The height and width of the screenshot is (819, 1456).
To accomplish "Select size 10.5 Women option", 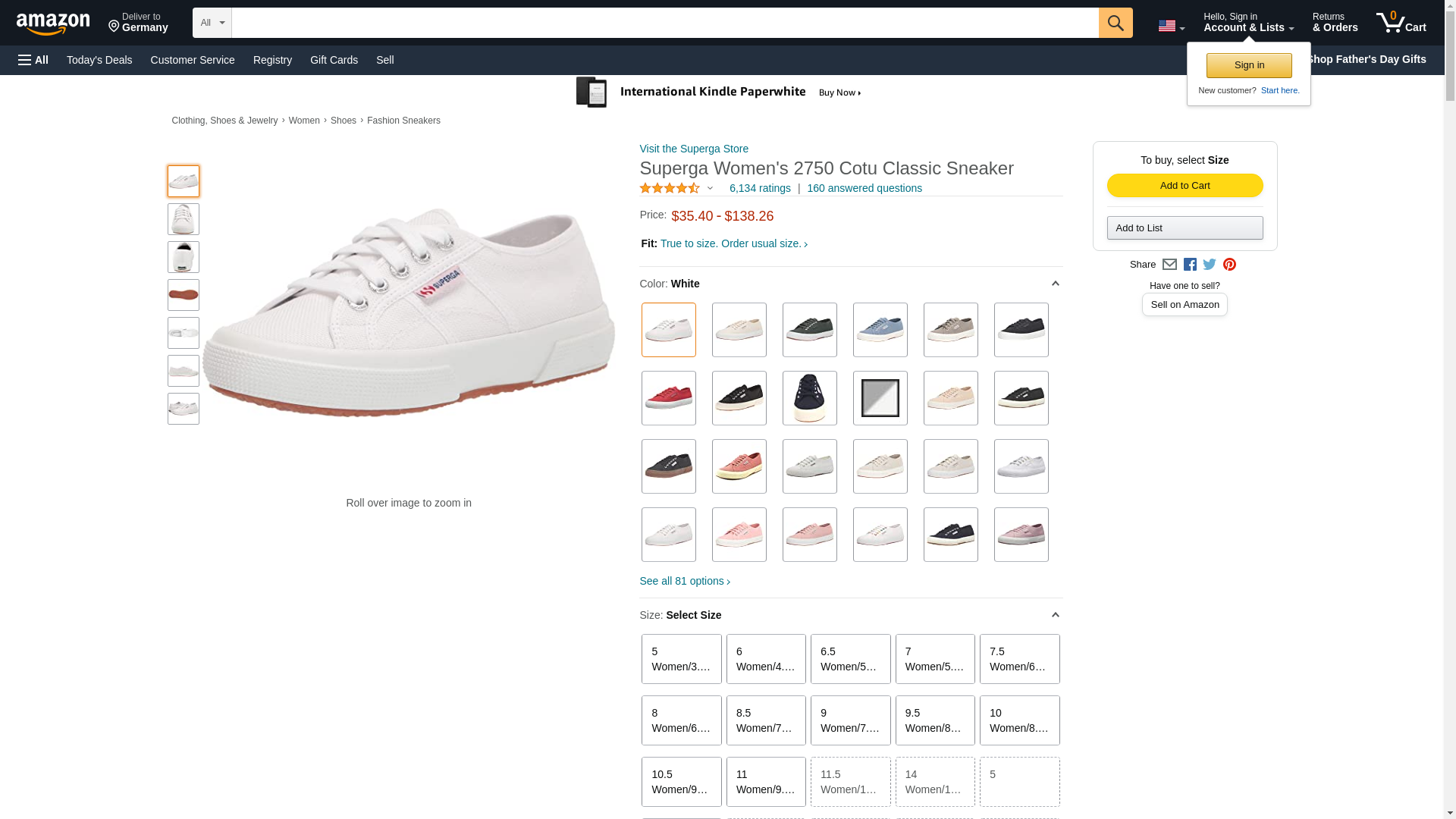I will 682,782.
